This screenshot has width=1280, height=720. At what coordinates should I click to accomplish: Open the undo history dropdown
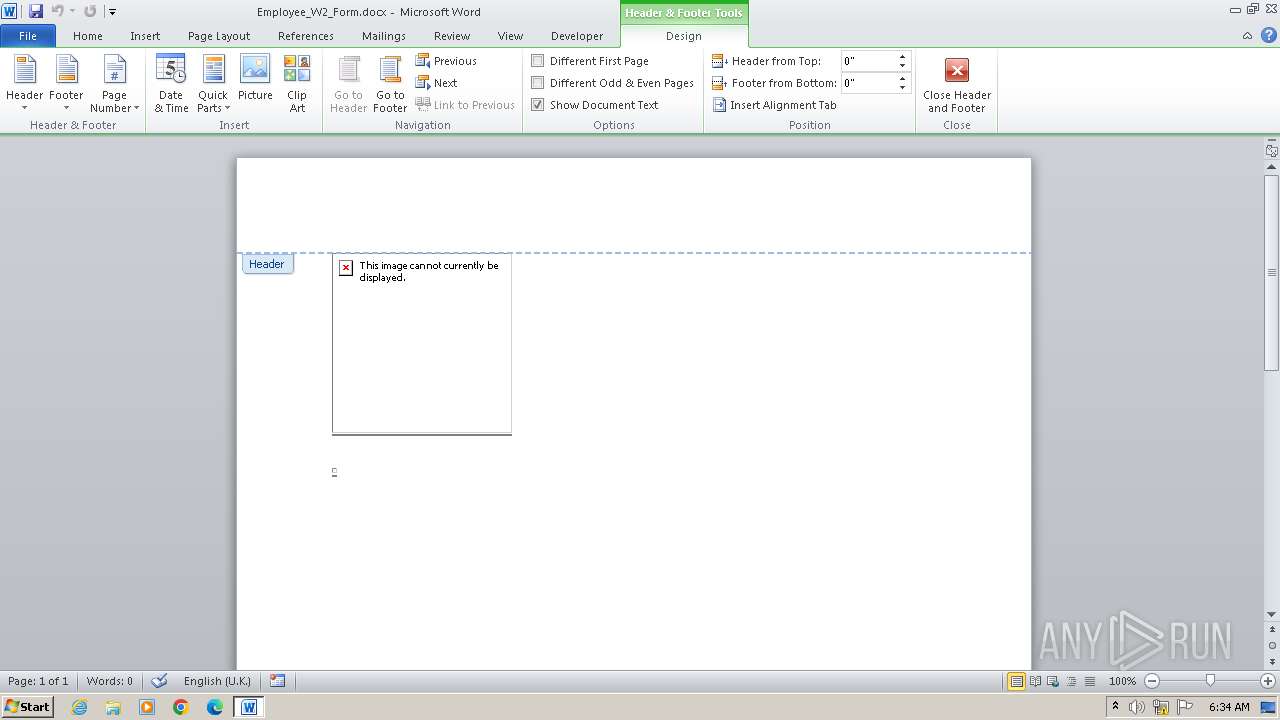(72, 11)
